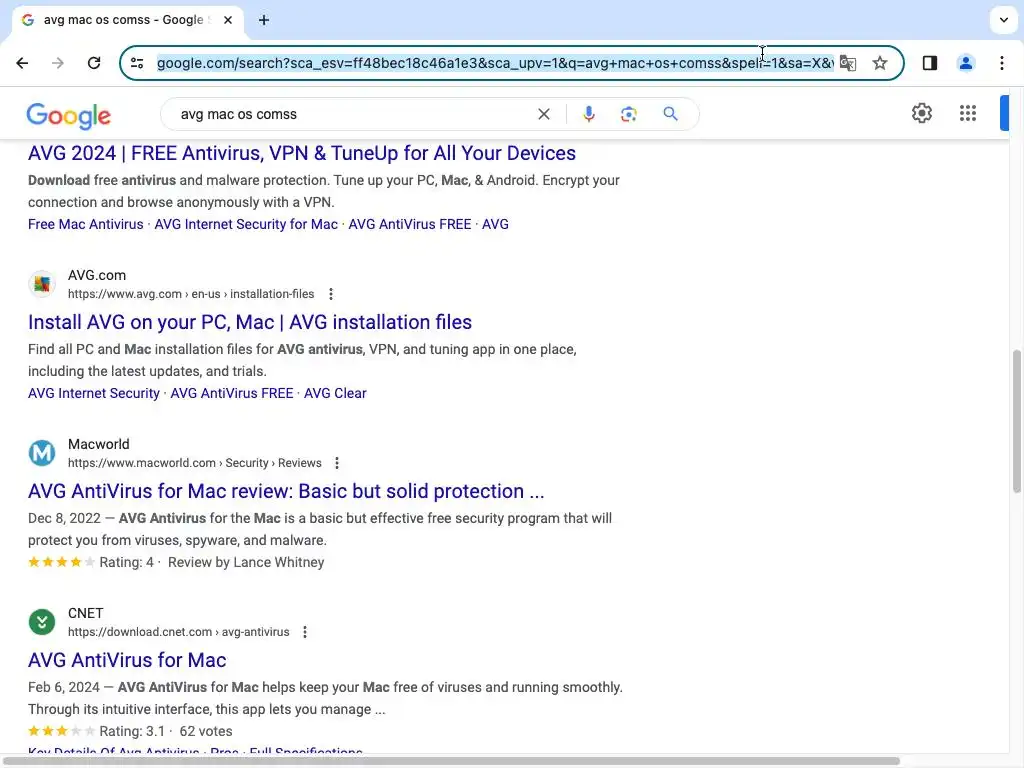Click the horizontal scrollbar at the bottom
The width and height of the screenshot is (1024, 768).
click(451, 761)
